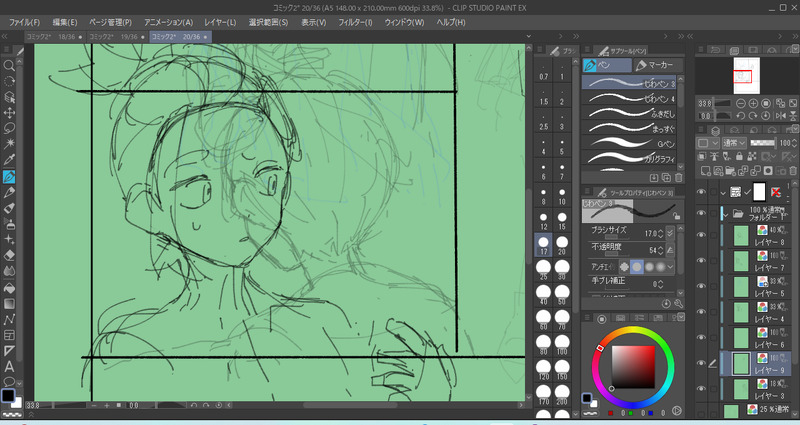Open the ファイル(F) menu
Screen dimensions: 800x425
pyautogui.click(x=24, y=22)
